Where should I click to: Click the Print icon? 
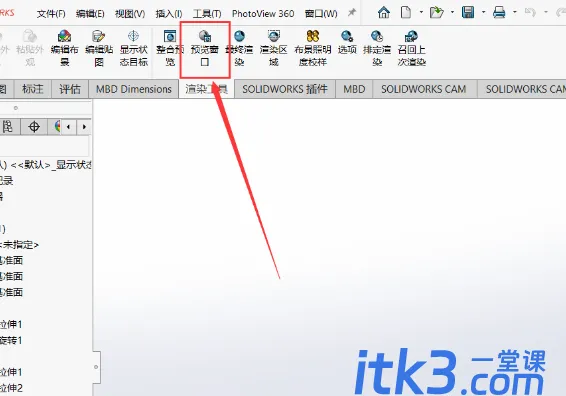(499, 13)
